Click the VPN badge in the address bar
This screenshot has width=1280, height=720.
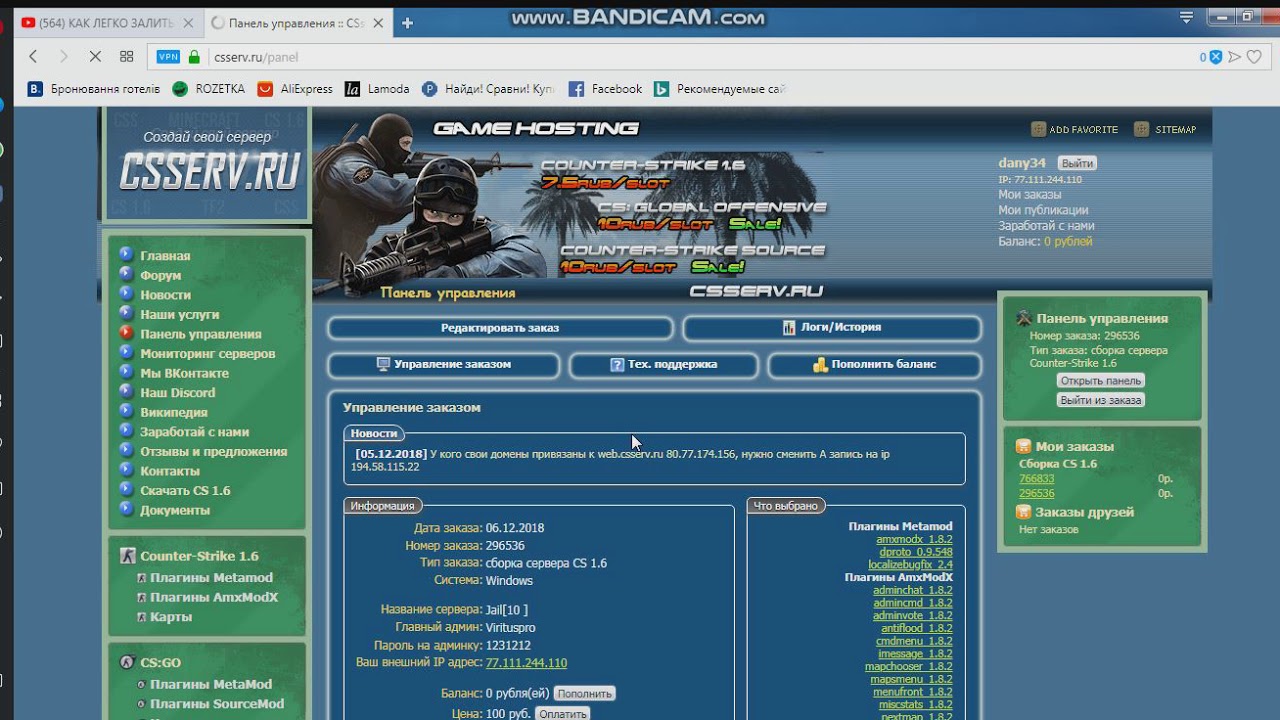click(168, 57)
